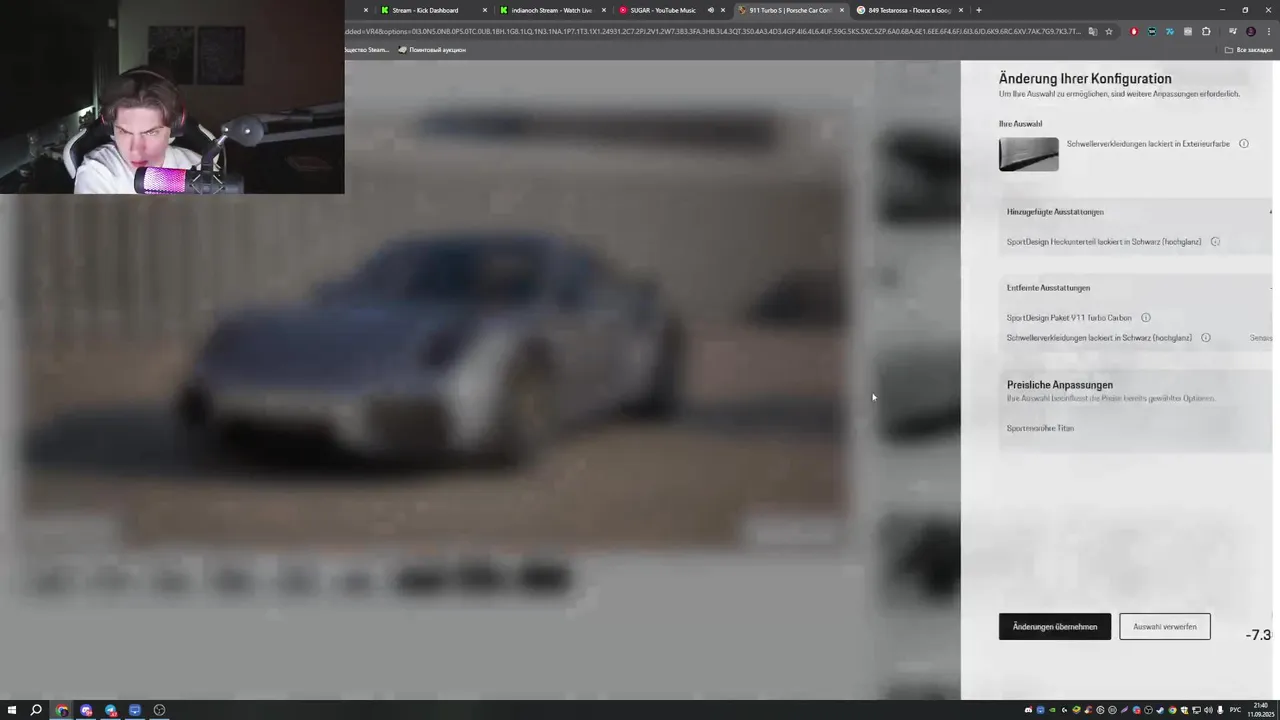Screen dimensions: 1280x720
Task: Click the Sportendrohre Titan text
Action: [x=1040, y=428]
